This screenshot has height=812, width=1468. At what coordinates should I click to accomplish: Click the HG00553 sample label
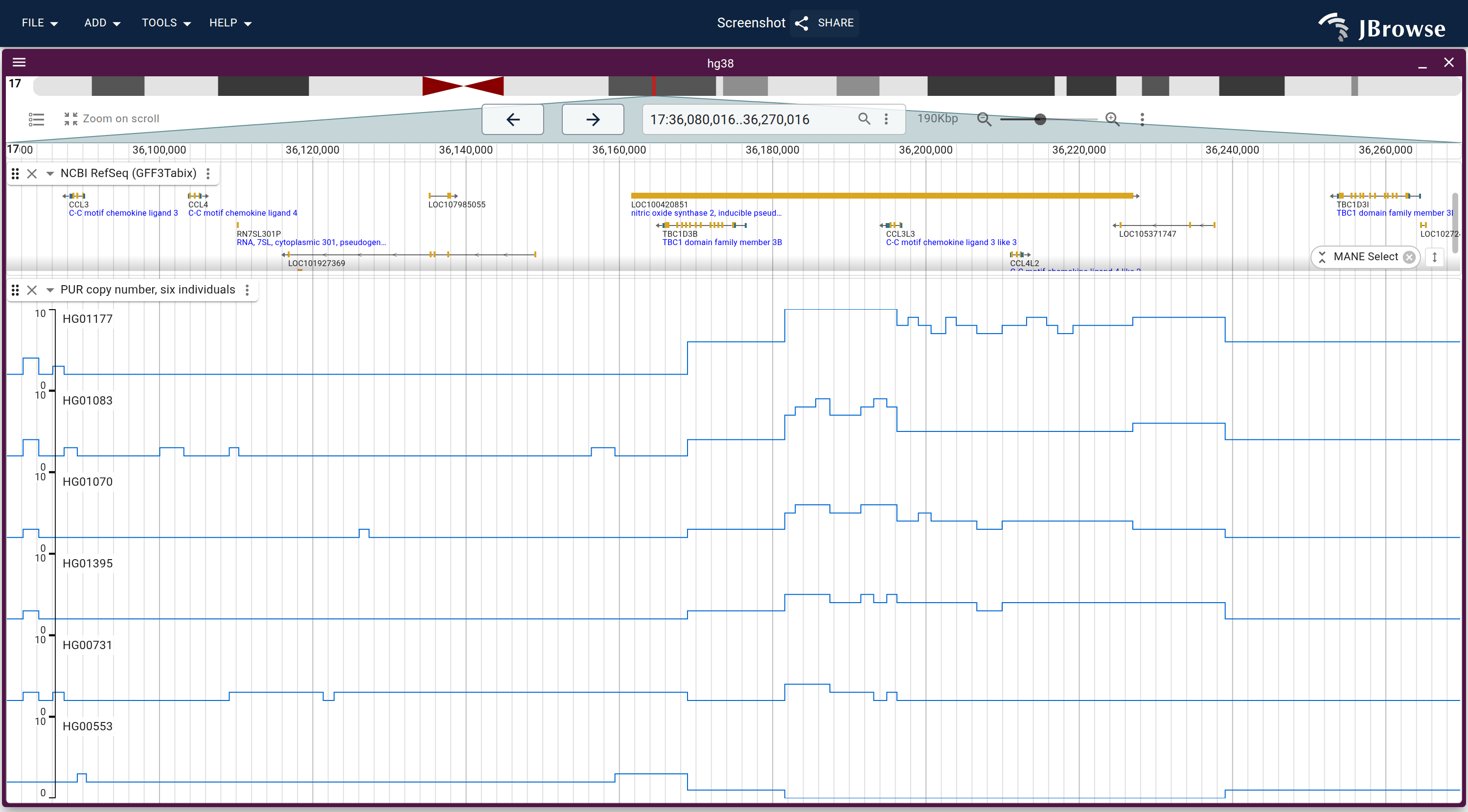88,726
